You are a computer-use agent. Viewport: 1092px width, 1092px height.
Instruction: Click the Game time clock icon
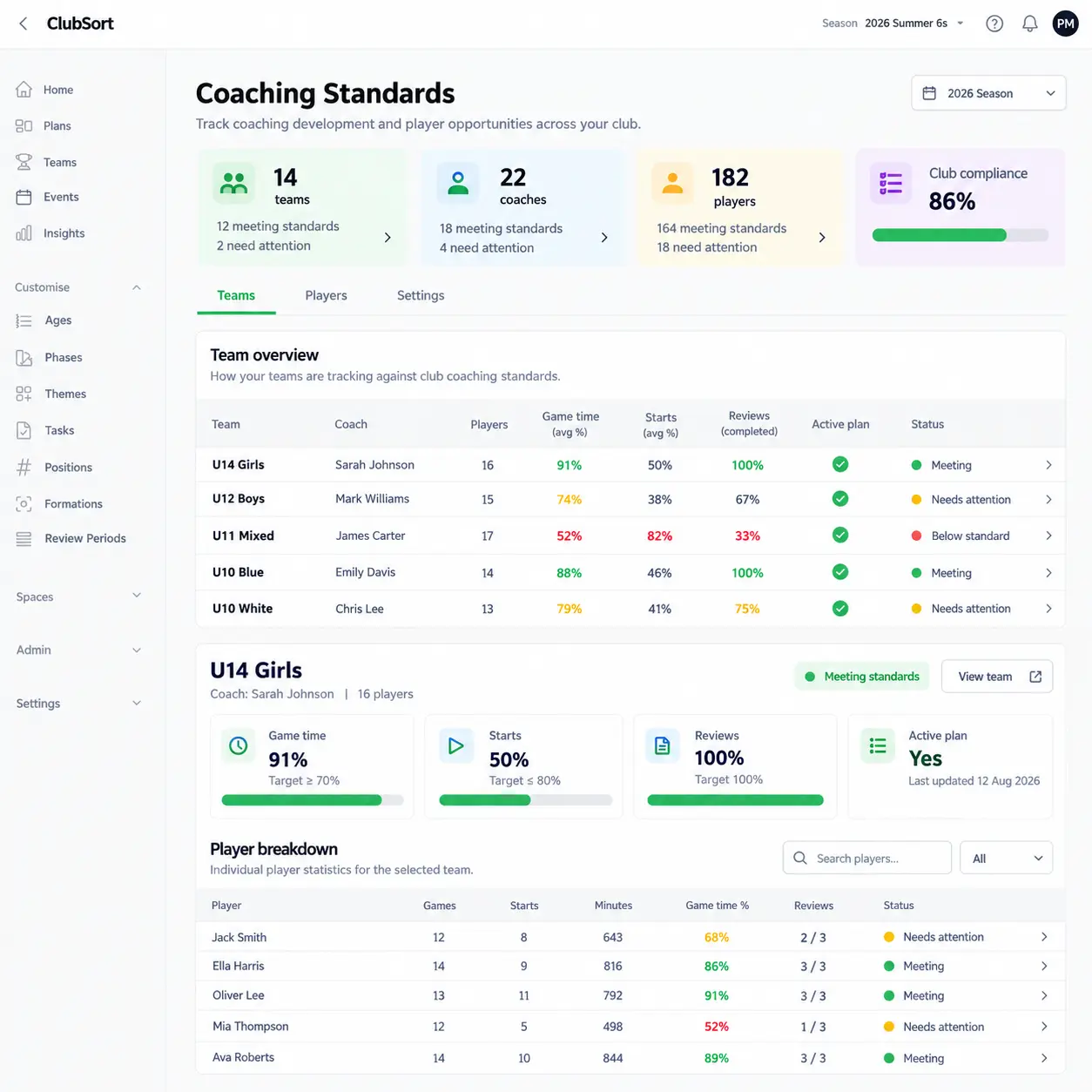pos(239,745)
